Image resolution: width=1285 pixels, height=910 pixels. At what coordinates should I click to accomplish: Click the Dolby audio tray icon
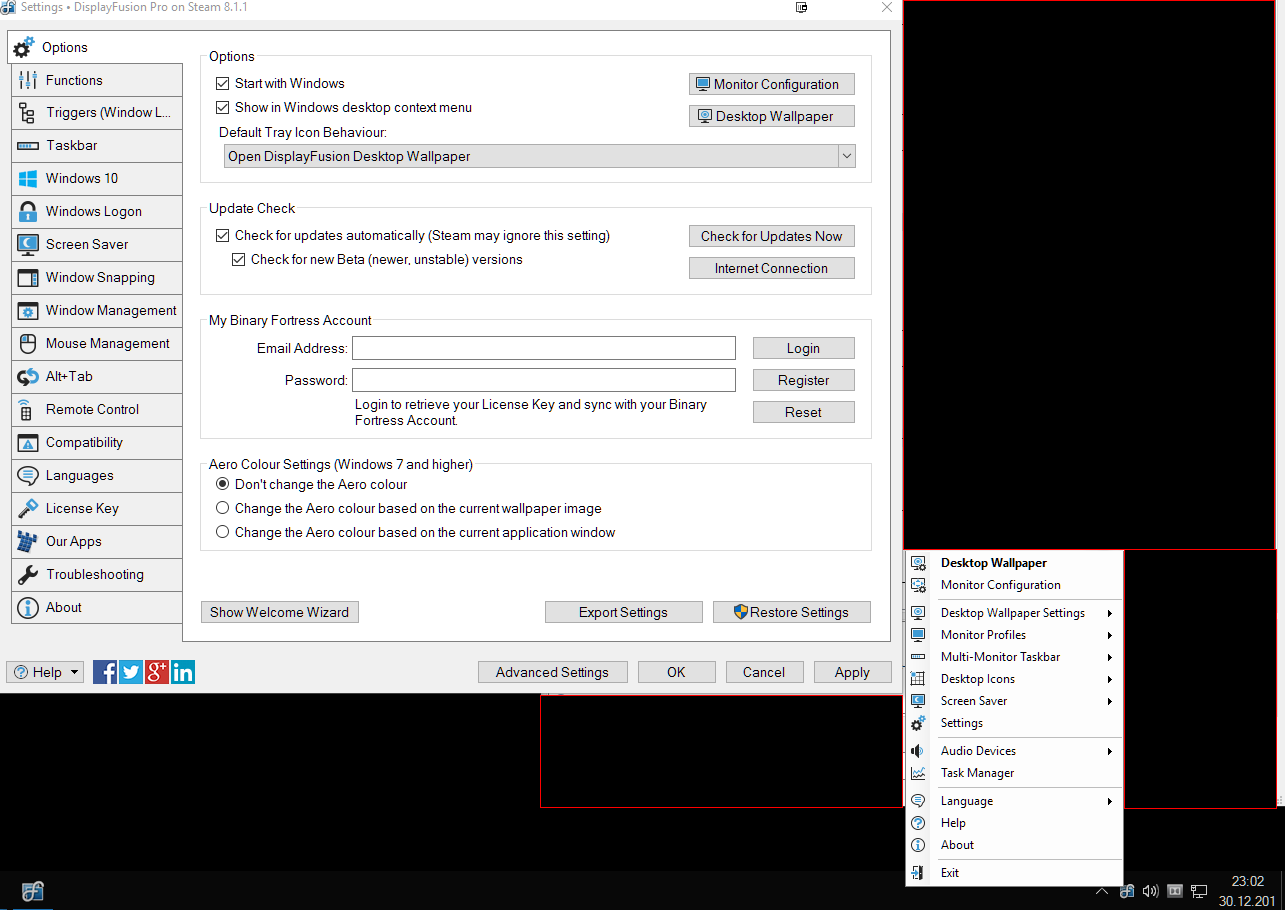pos(1176,891)
